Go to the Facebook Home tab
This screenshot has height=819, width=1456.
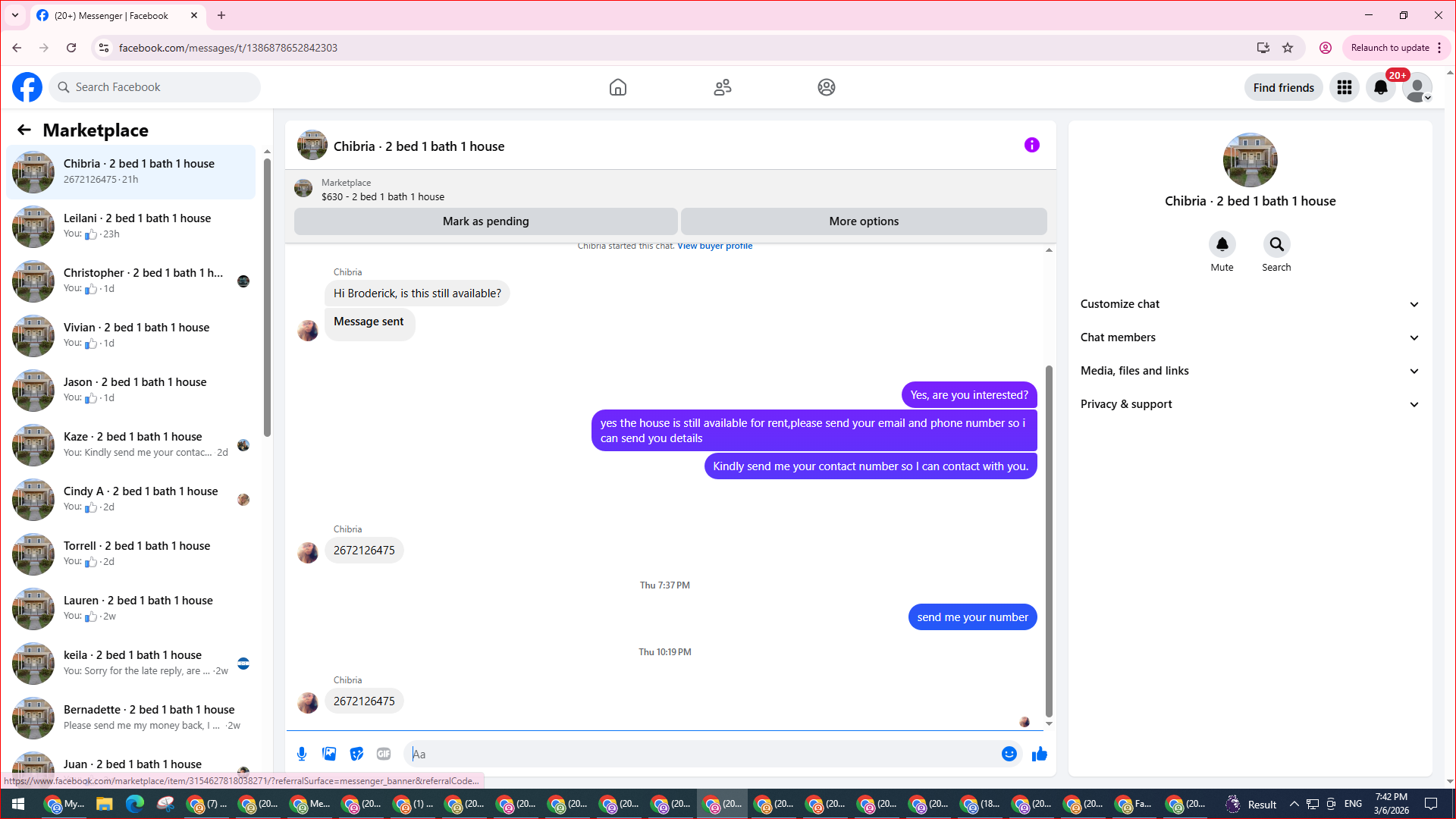tap(618, 88)
